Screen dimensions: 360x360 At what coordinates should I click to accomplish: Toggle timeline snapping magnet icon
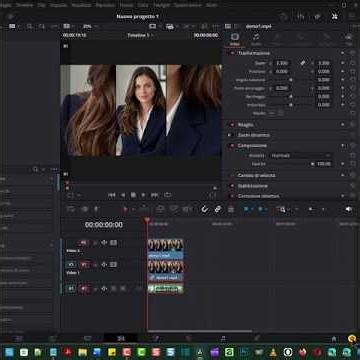tap(204, 209)
